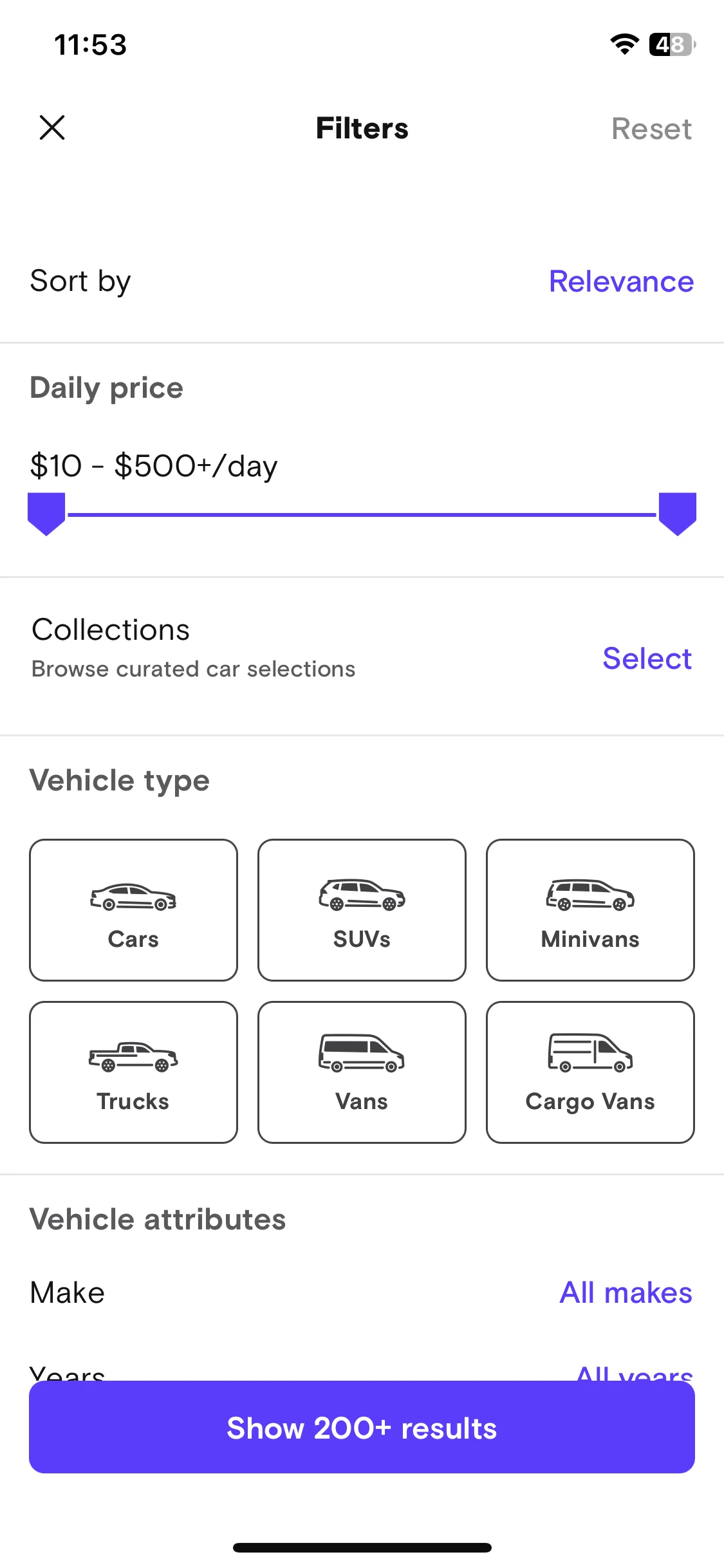724x1568 pixels.
Task: Open Collections via the Select link
Action: [647, 658]
